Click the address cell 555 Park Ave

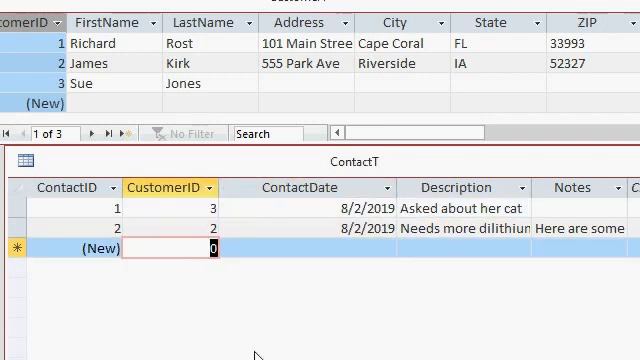[x=307, y=63]
